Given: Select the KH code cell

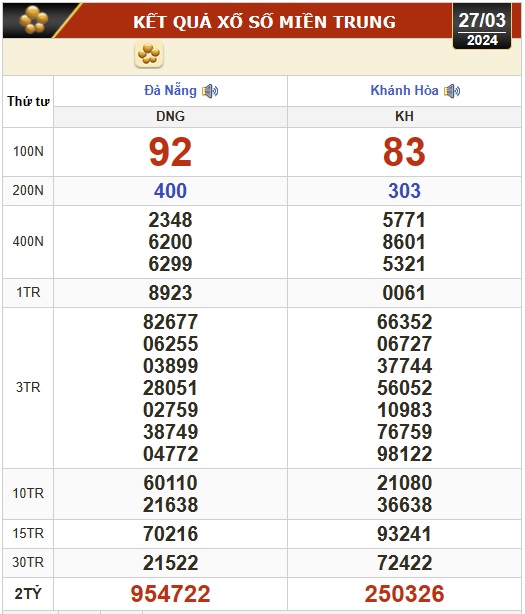Looking at the screenshot, I should (404, 116).
